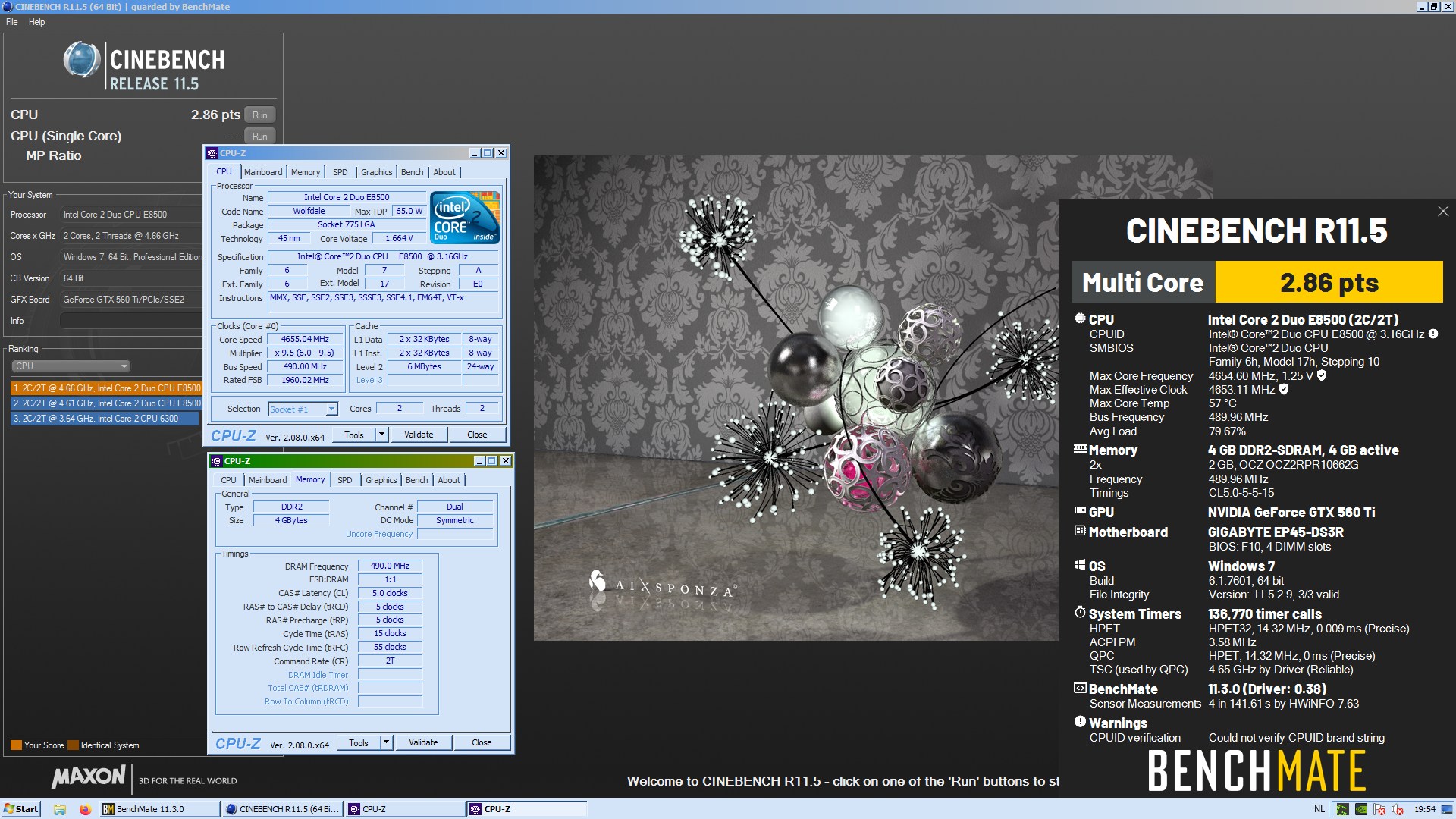Image resolution: width=1456 pixels, height=819 pixels.
Task: Click the NL language indicator
Action: pos(1319,809)
